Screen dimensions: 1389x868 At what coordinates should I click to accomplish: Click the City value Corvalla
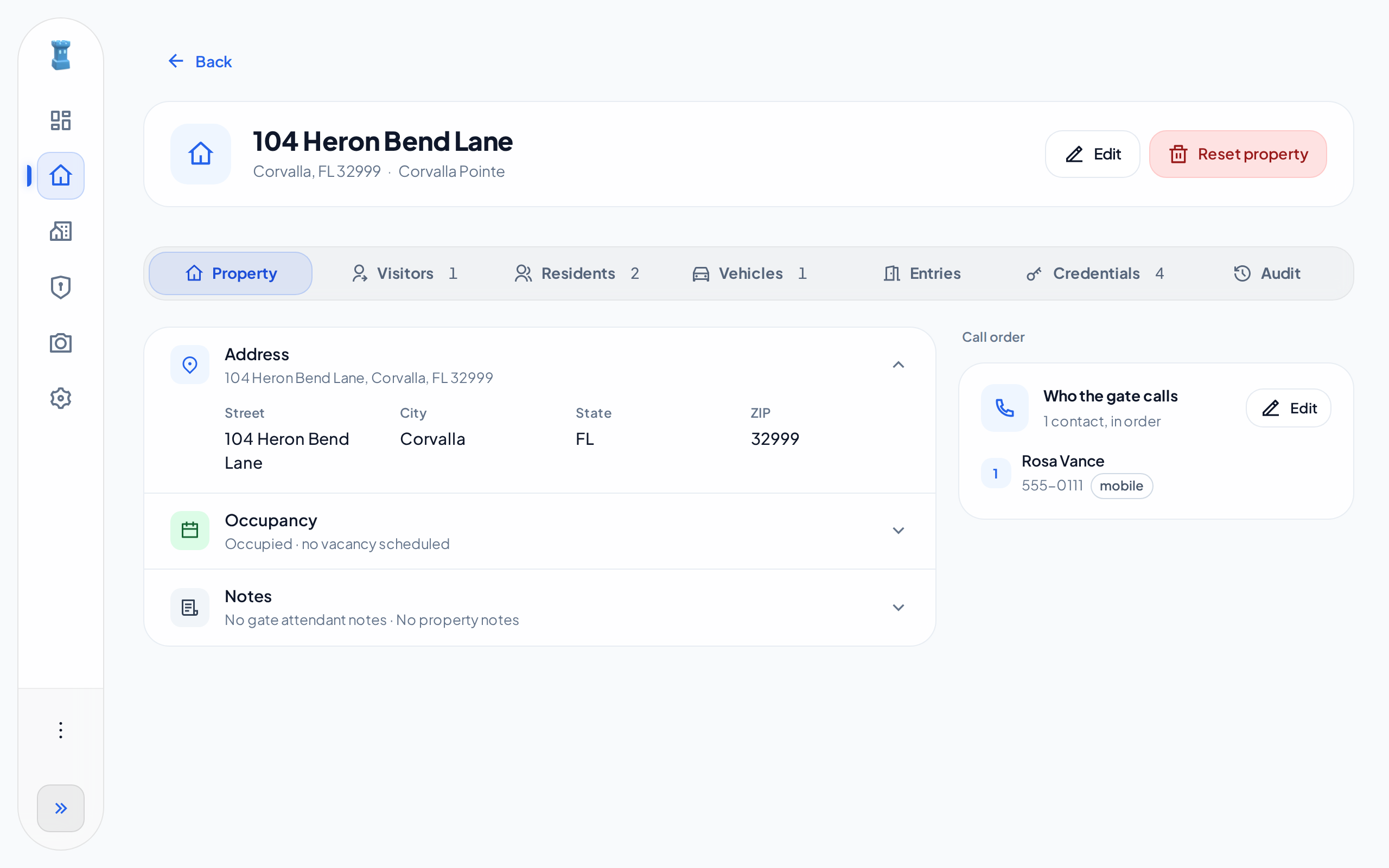pyautogui.click(x=432, y=438)
